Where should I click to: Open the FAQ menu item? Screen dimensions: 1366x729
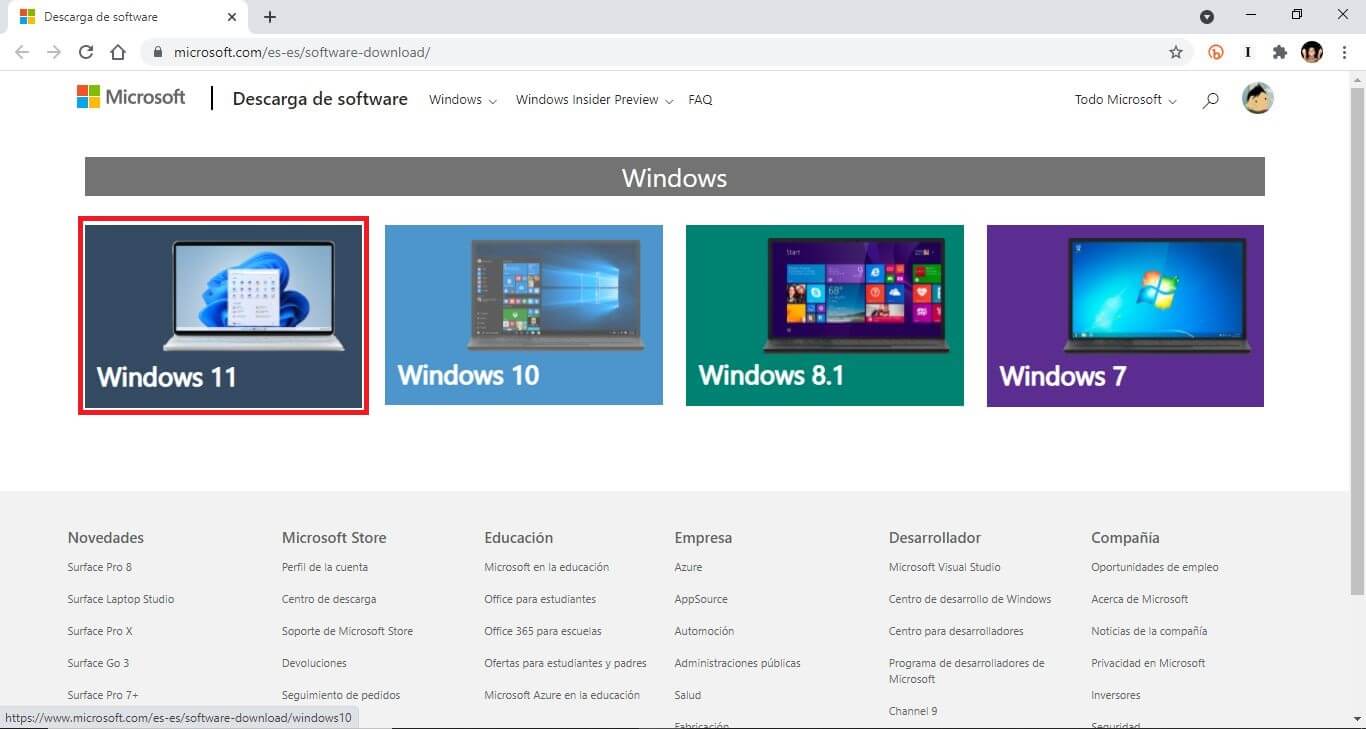point(700,100)
